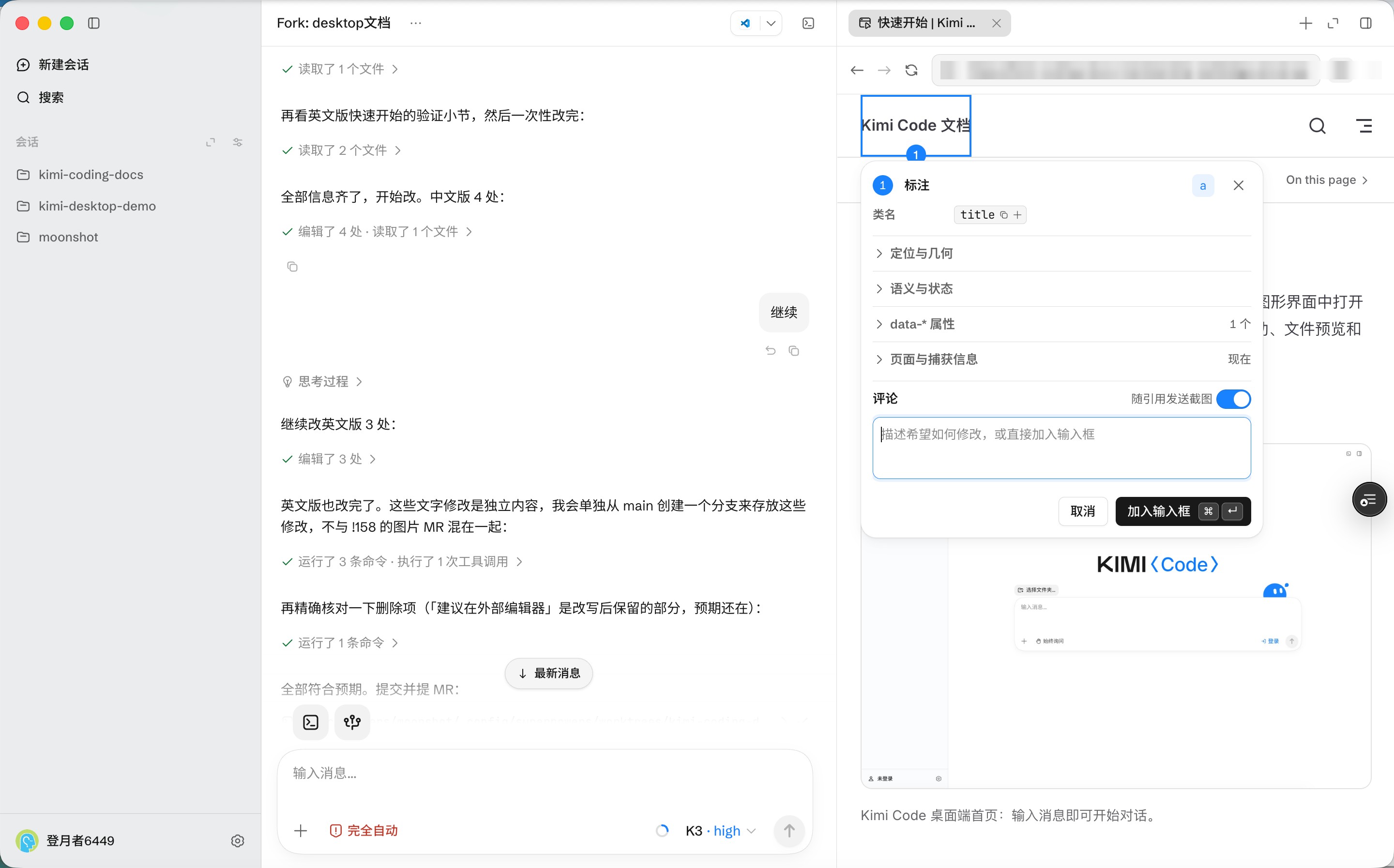
Task: Start a new conversation with 新建会话
Action: [53, 65]
